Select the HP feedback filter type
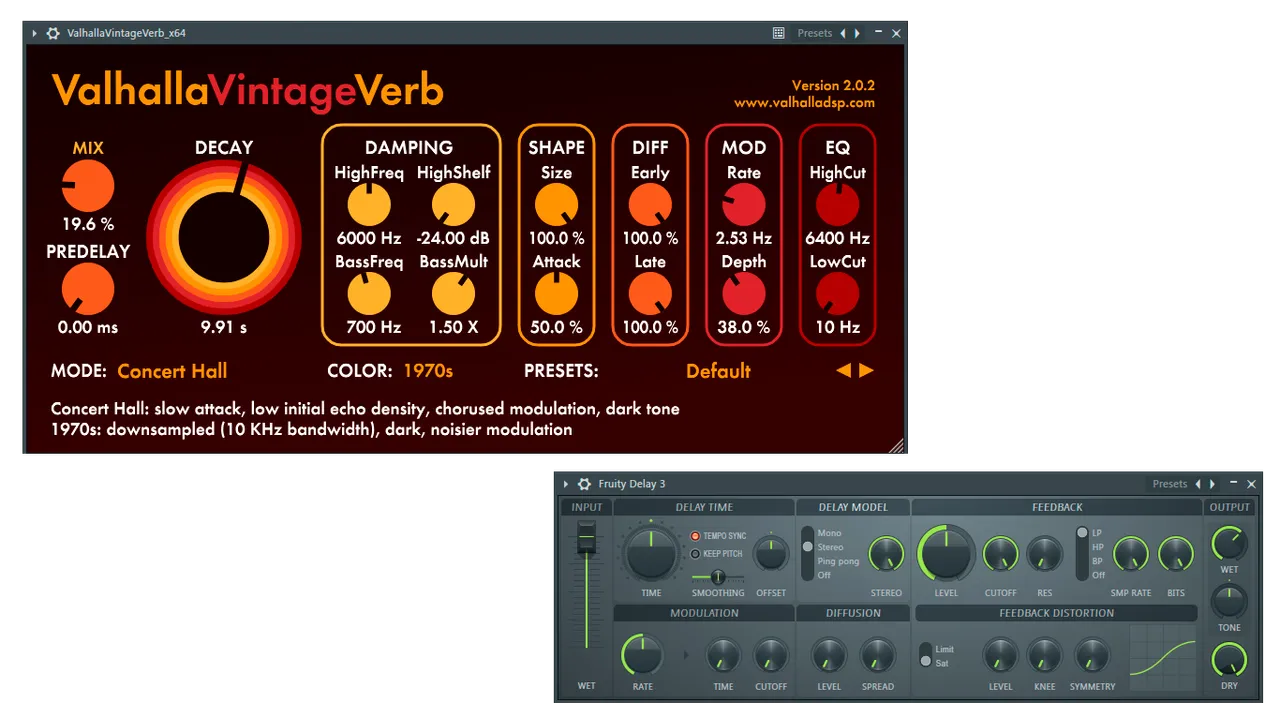Image resolution: width=1280 pixels, height=720 pixels. click(x=1097, y=547)
